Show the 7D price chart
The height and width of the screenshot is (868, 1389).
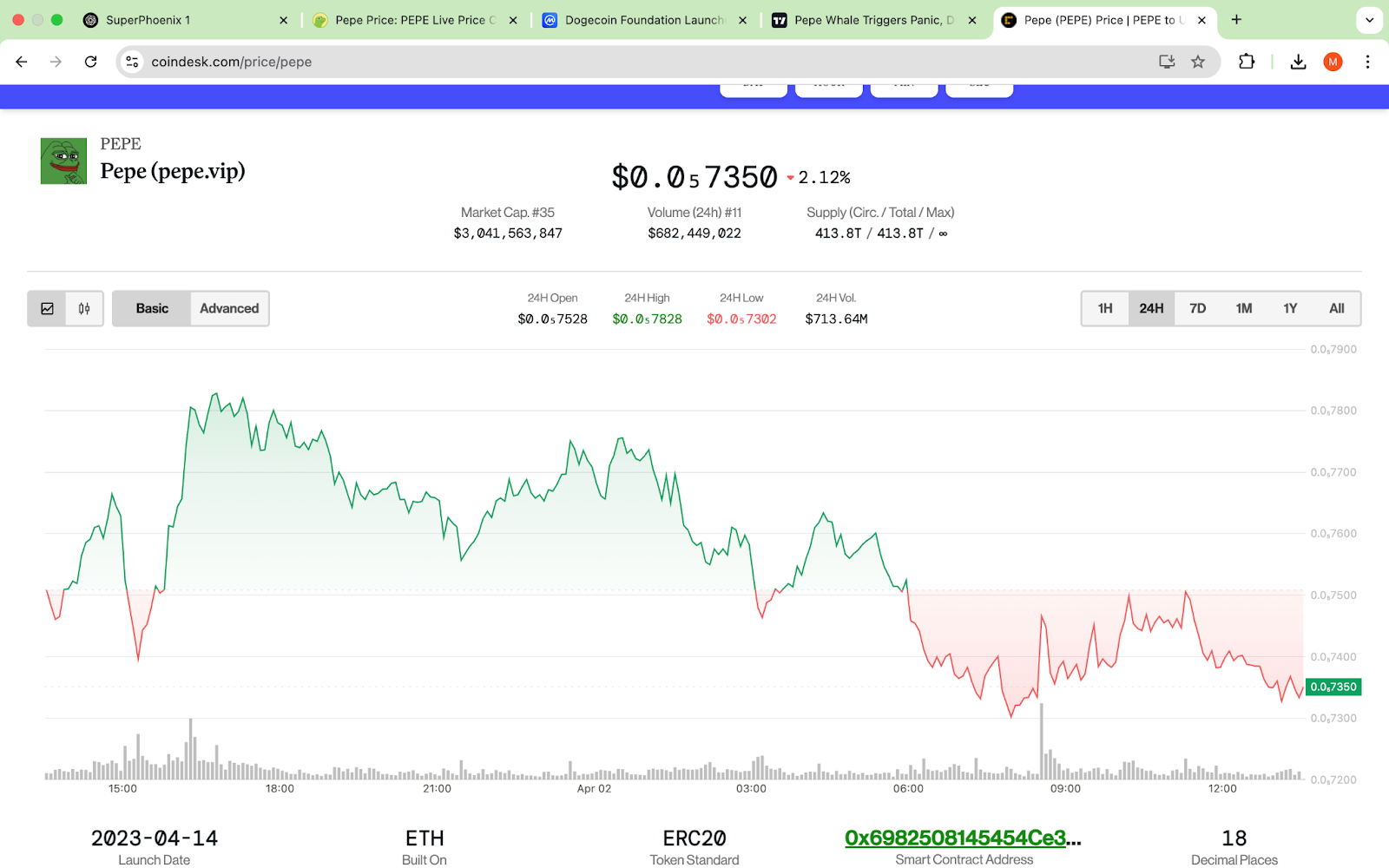(1197, 308)
